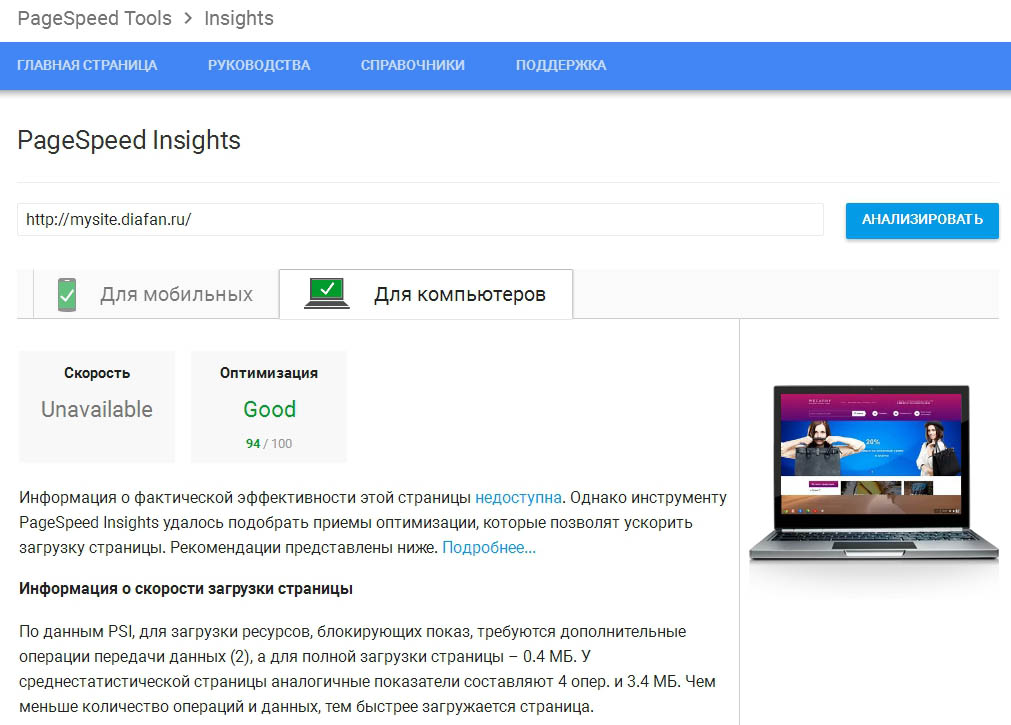This screenshot has width=1011, height=725.
Task: Click the Оптимизация Good score card
Action: point(269,406)
